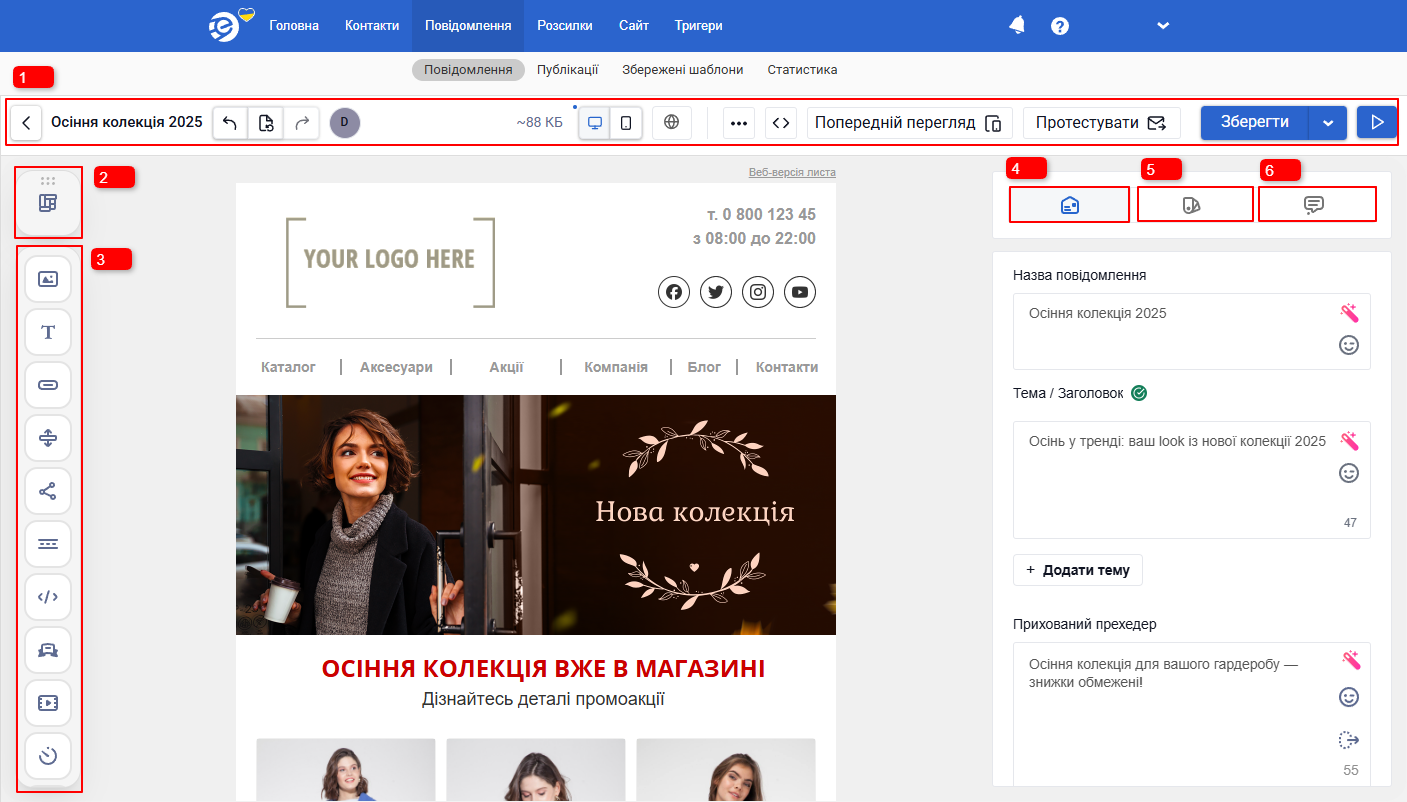Select the Timer block
1407x802 pixels.
pyautogui.click(x=48, y=756)
